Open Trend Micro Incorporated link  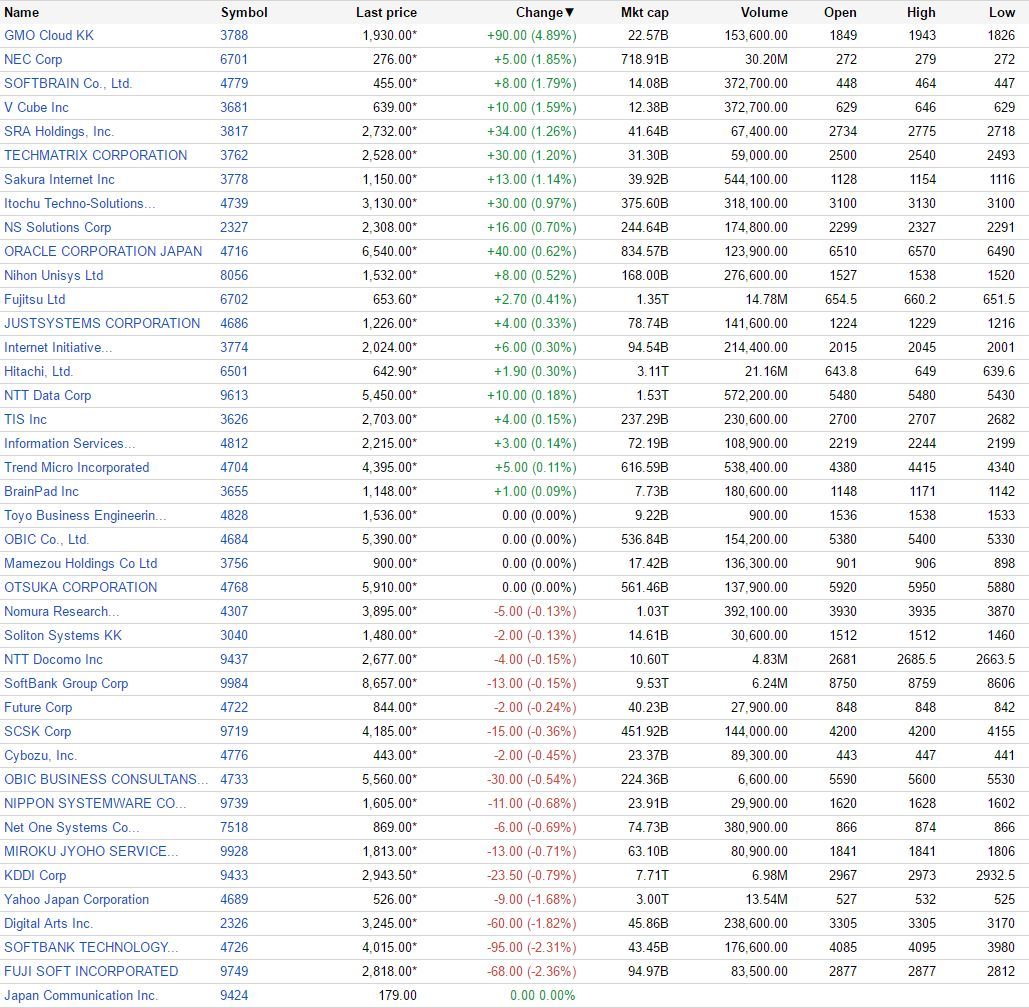(x=77, y=468)
